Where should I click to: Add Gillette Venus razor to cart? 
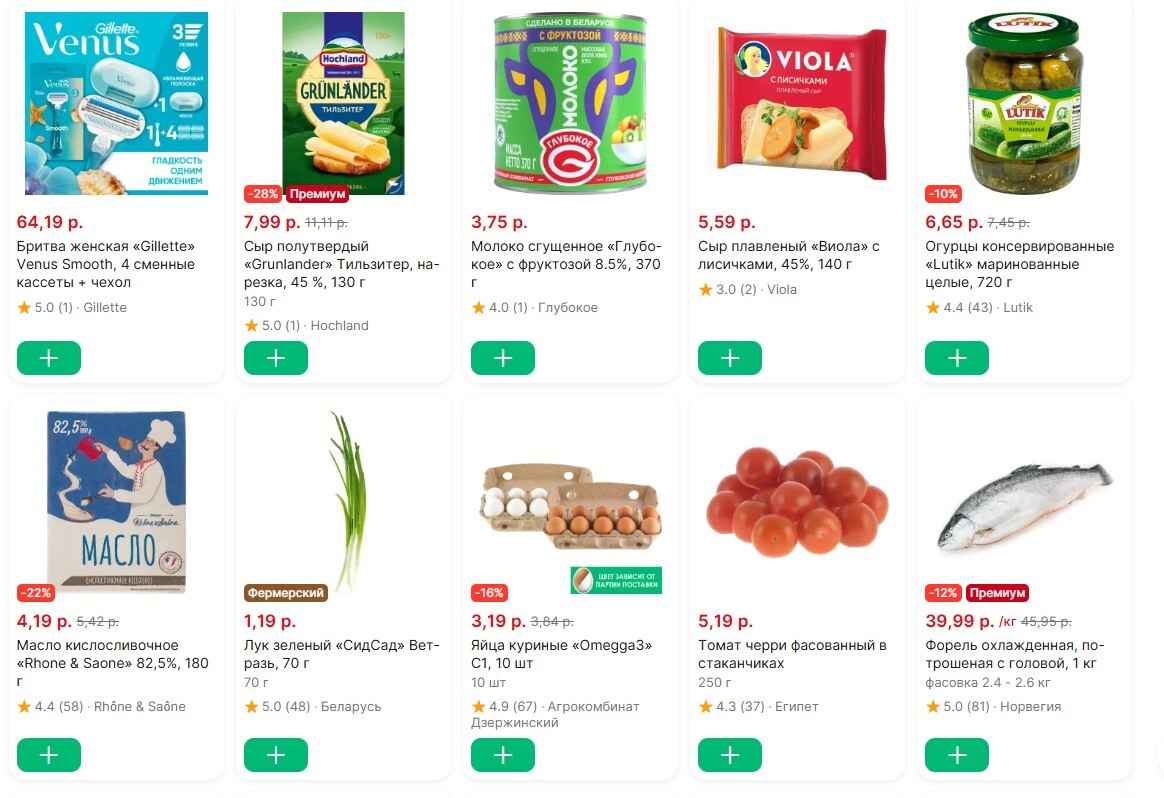pyautogui.click(x=49, y=357)
